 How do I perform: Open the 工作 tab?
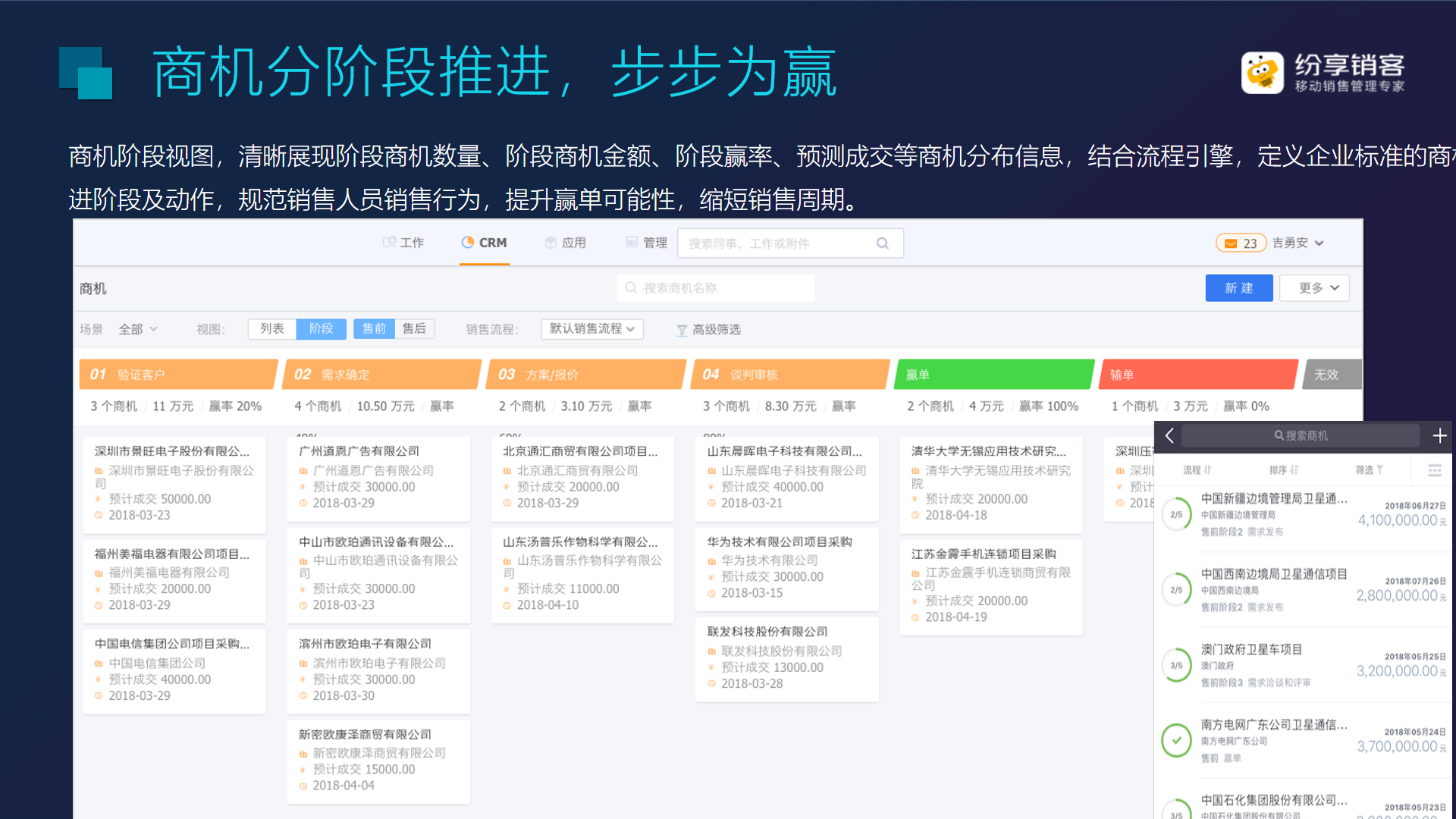[x=403, y=243]
